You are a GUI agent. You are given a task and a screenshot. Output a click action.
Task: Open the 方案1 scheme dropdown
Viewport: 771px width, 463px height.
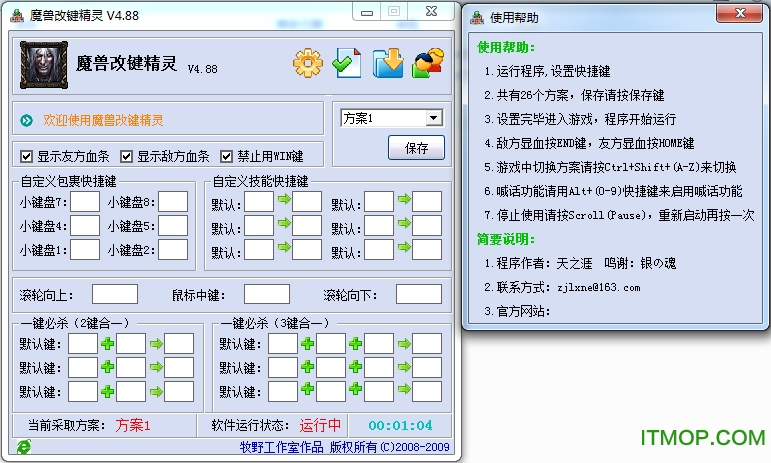pyautogui.click(x=433, y=118)
